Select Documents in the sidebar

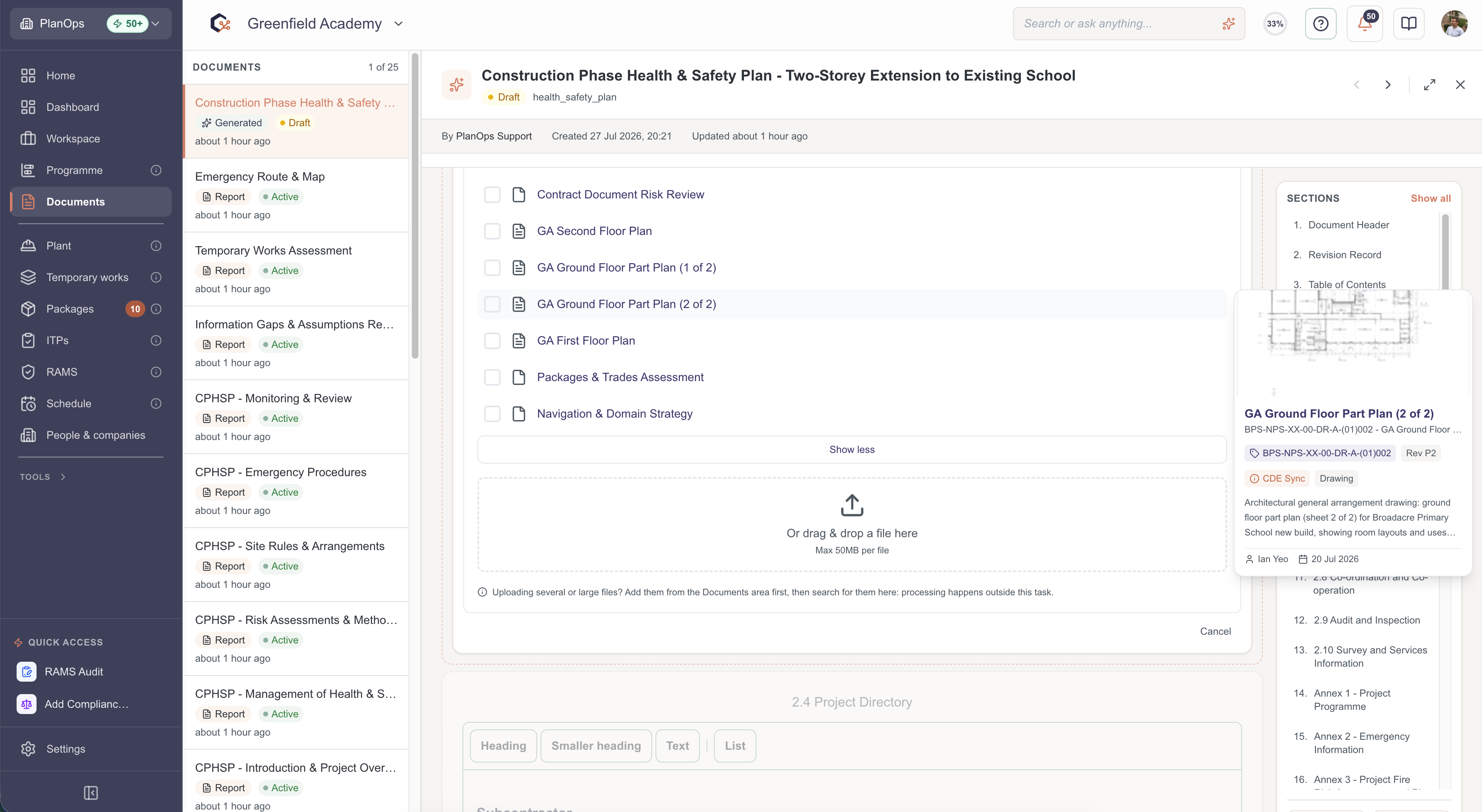pyautogui.click(x=91, y=202)
